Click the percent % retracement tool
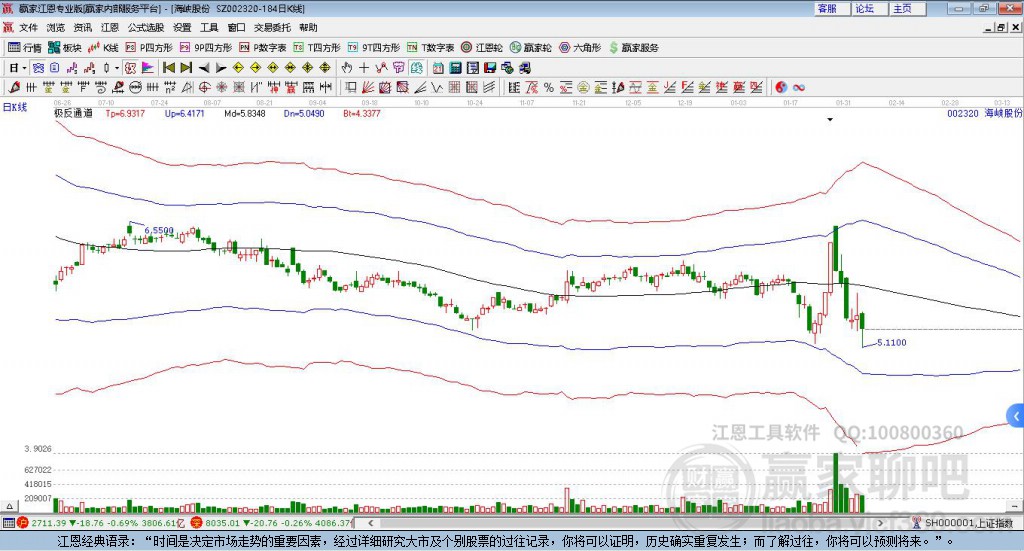The width and height of the screenshot is (1024, 551). point(549,87)
